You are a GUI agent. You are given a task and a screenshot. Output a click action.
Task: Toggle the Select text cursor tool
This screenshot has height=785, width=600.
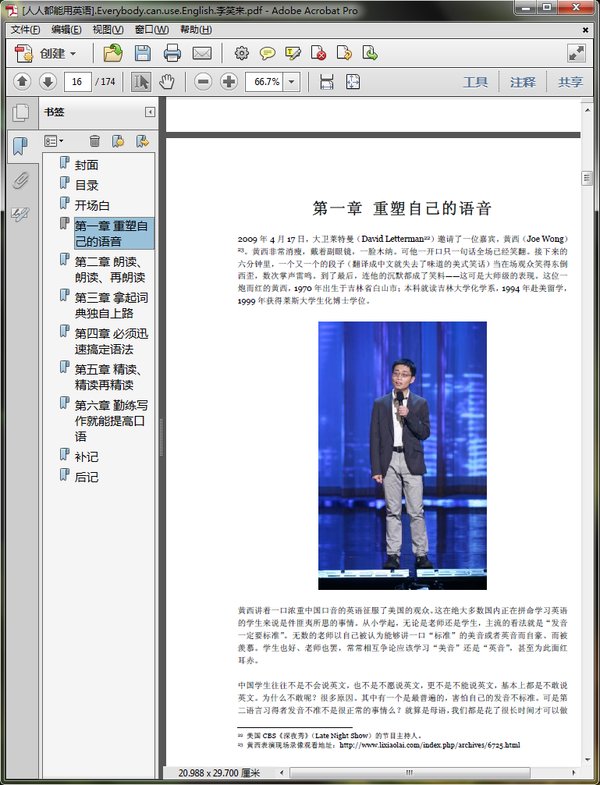click(141, 82)
